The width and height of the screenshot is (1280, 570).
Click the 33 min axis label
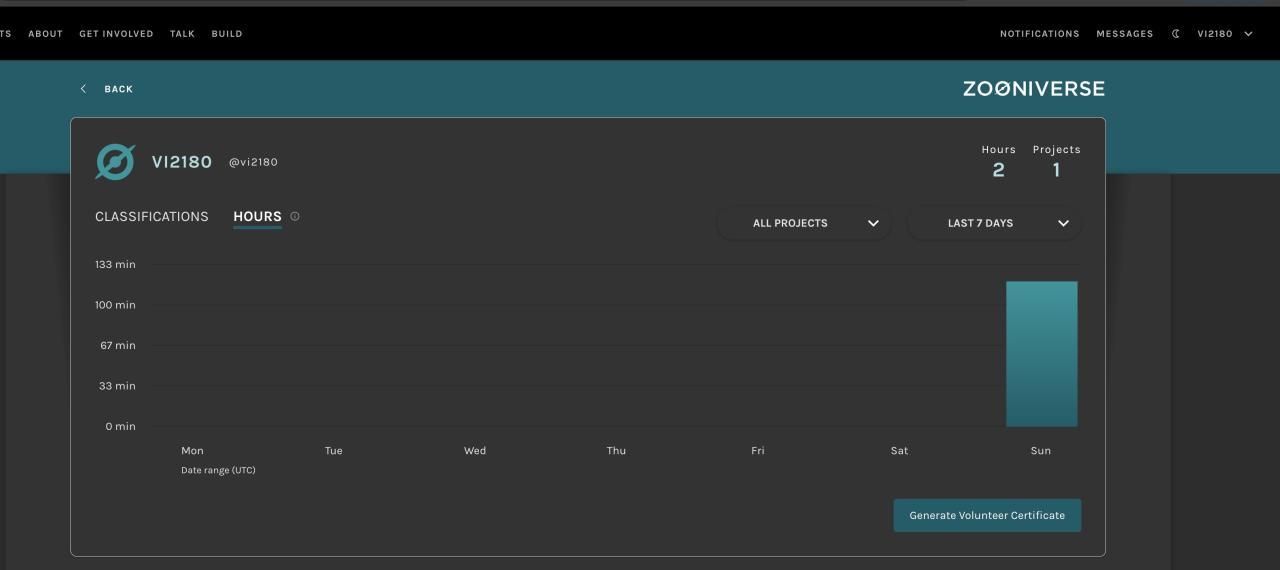(117, 386)
